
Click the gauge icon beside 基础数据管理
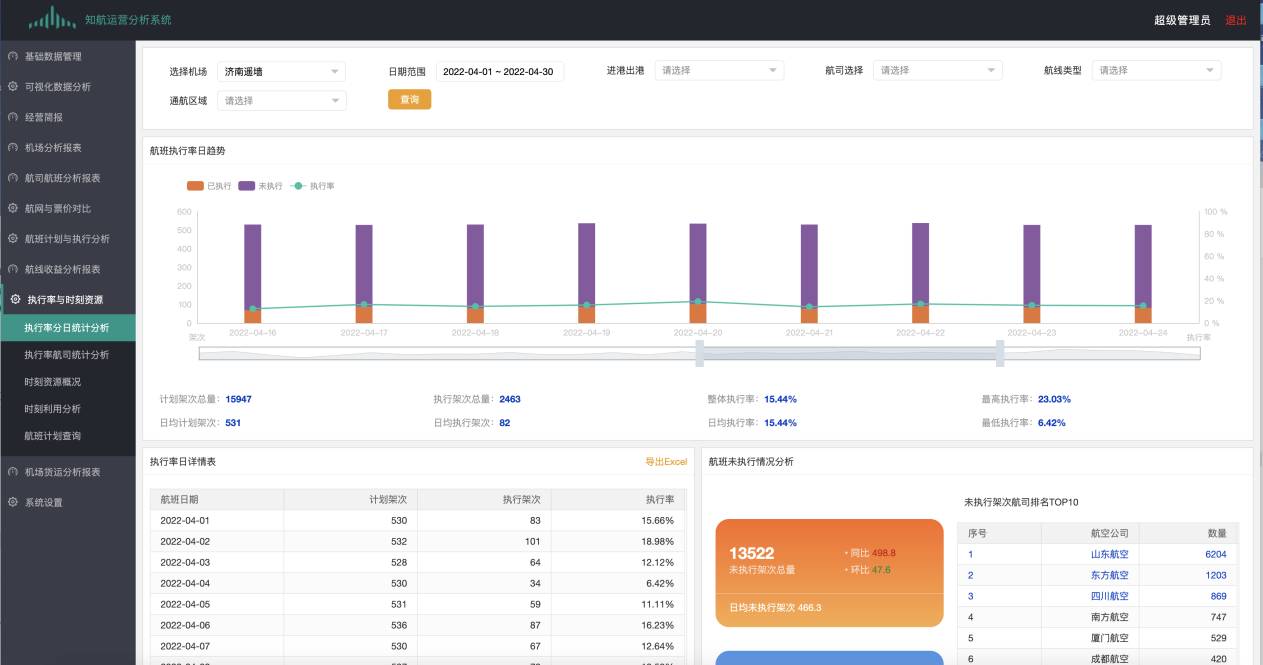[13, 57]
